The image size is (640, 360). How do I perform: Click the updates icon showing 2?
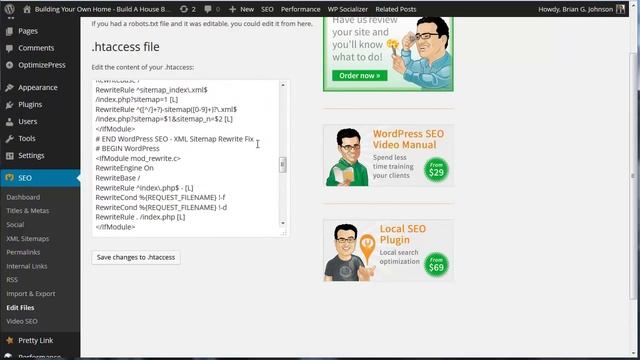coord(184,9)
